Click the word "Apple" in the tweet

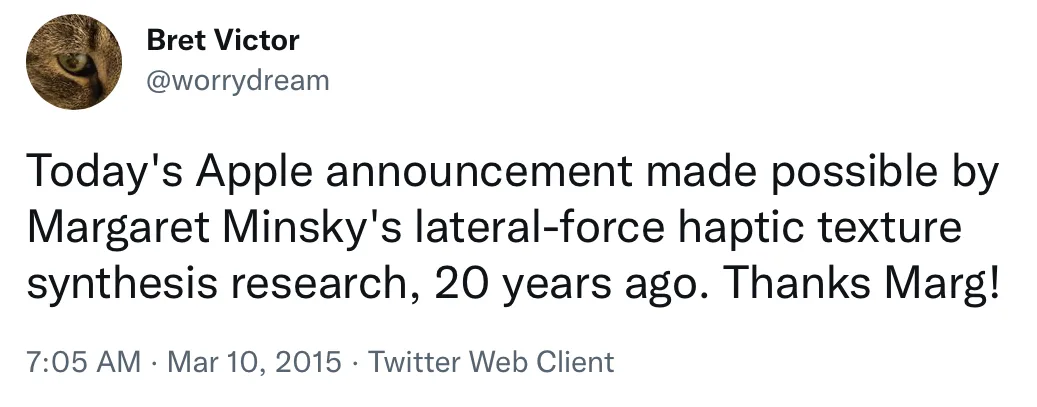[255, 176]
